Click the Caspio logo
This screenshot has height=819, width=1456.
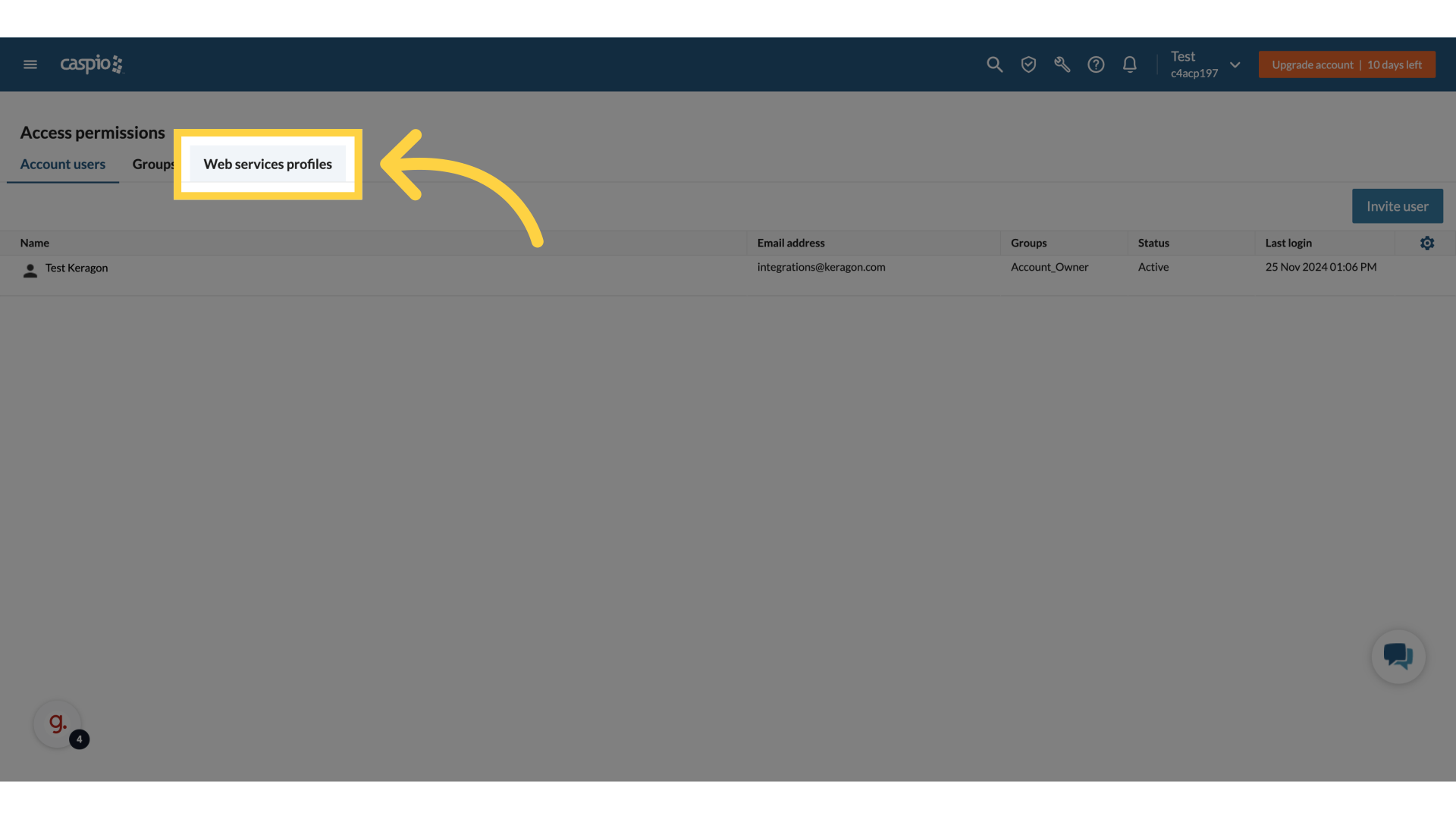coord(92,64)
